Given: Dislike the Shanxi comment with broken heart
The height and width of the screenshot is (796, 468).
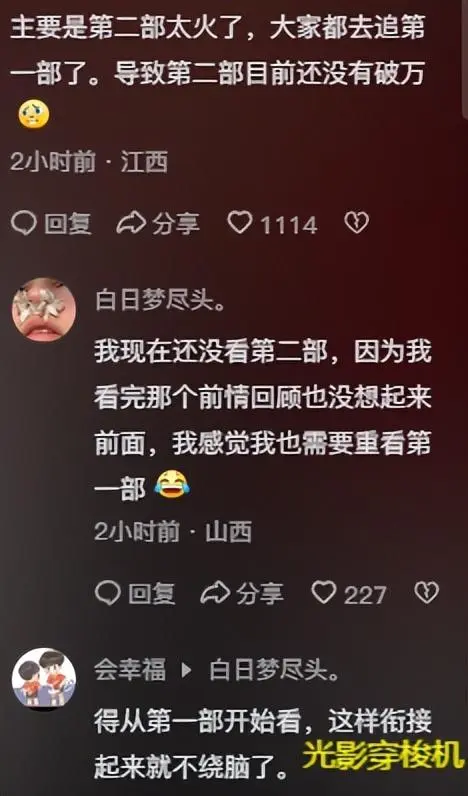Looking at the screenshot, I should tap(426, 592).
